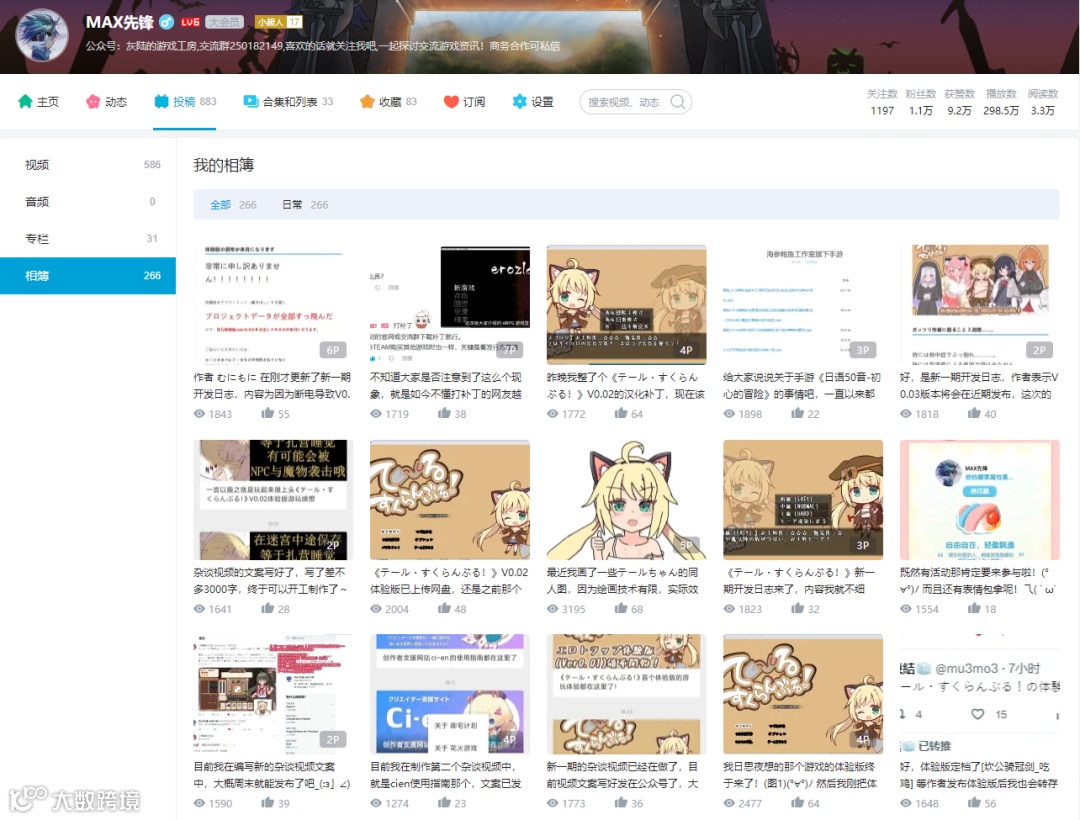Open the @mu3mo3 tweet screenshot album
This screenshot has width=1080, height=820.
click(979, 694)
